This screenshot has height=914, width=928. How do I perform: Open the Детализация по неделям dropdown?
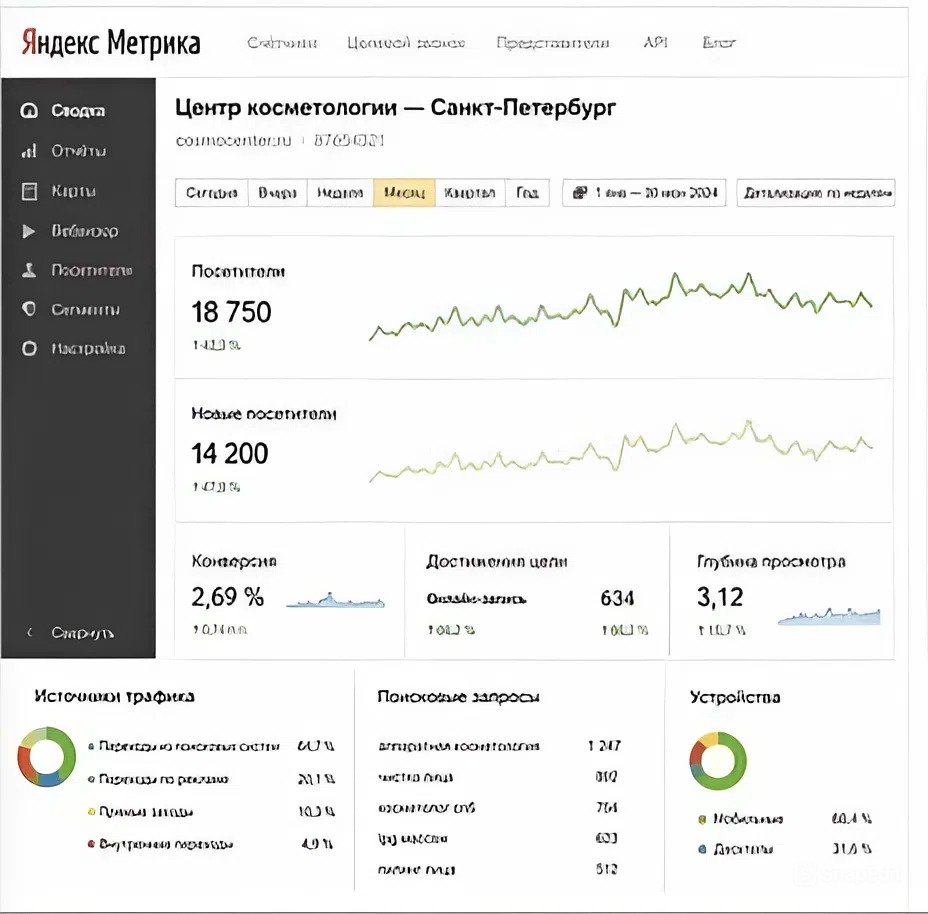coord(815,193)
